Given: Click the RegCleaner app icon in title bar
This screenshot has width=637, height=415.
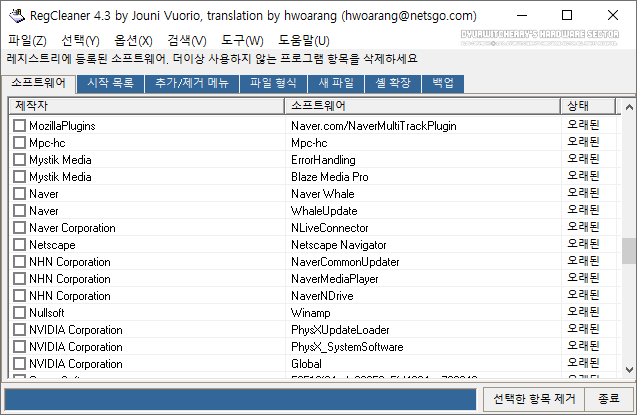Looking at the screenshot, I should (x=17, y=16).
